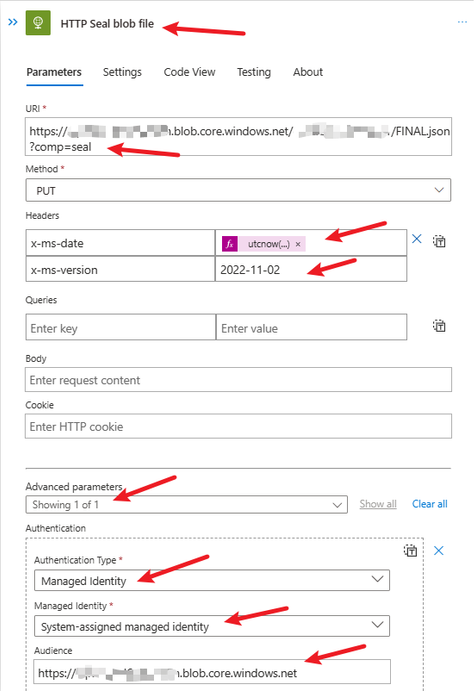Remove the utcnow expression token

298,244
